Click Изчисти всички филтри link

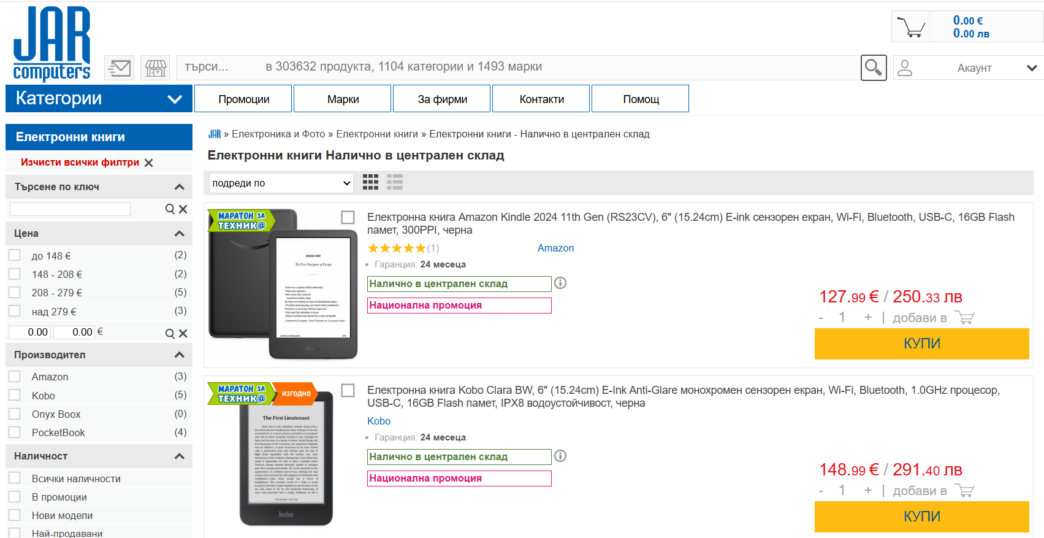tap(80, 162)
